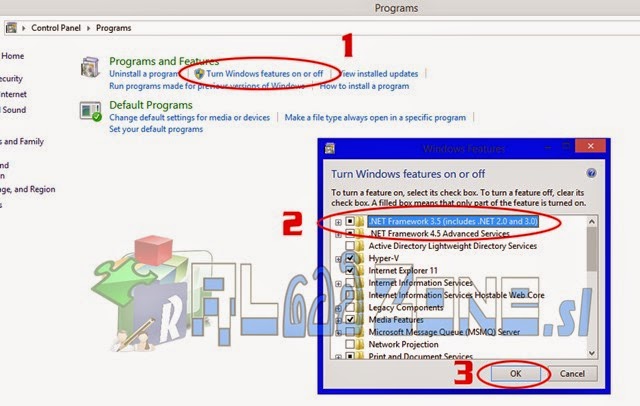Expand the Legacy Components node

pos(338,308)
